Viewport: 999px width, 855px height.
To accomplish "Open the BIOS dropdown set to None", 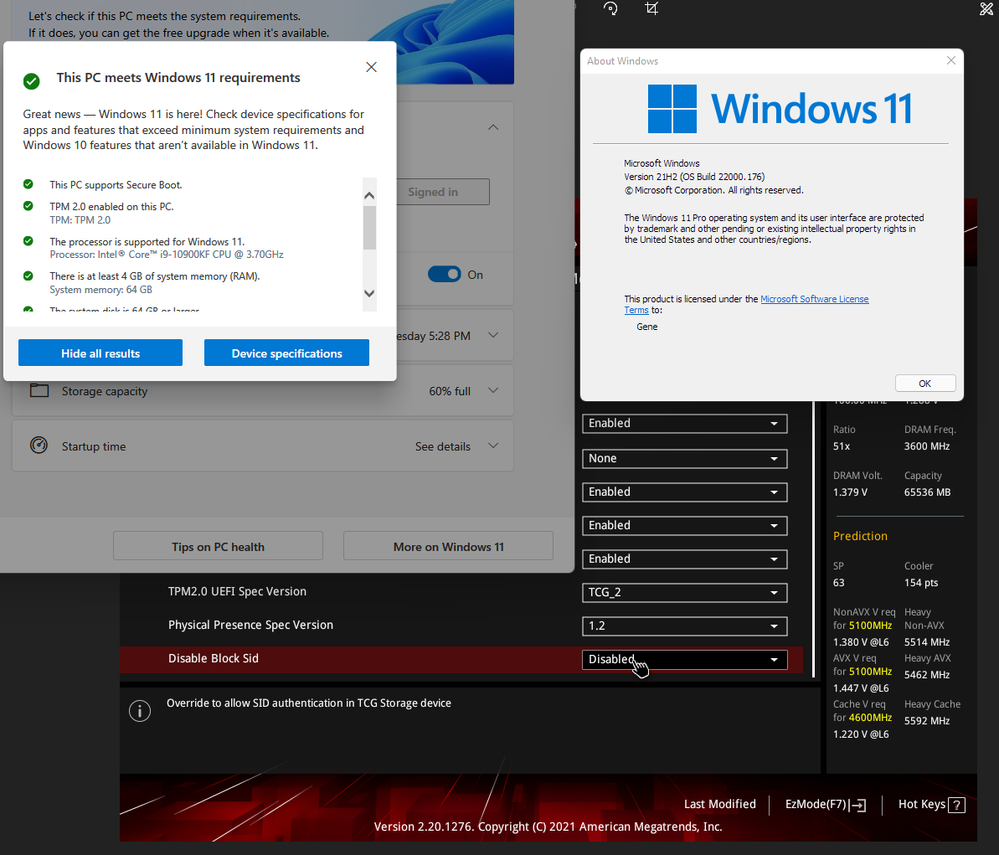I will click(684, 459).
